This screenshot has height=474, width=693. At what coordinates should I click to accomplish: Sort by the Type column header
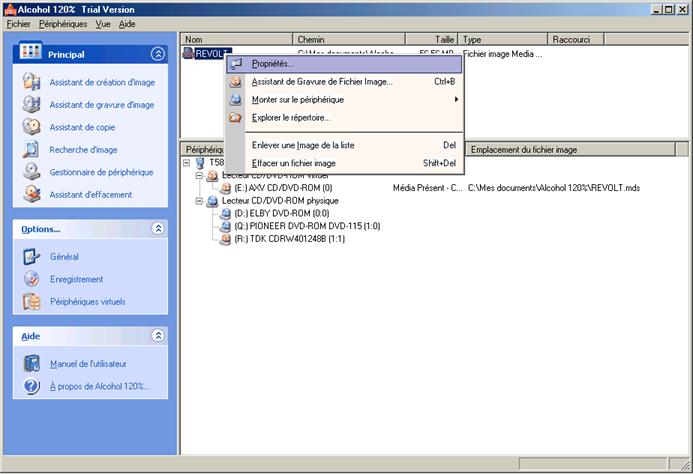point(503,39)
